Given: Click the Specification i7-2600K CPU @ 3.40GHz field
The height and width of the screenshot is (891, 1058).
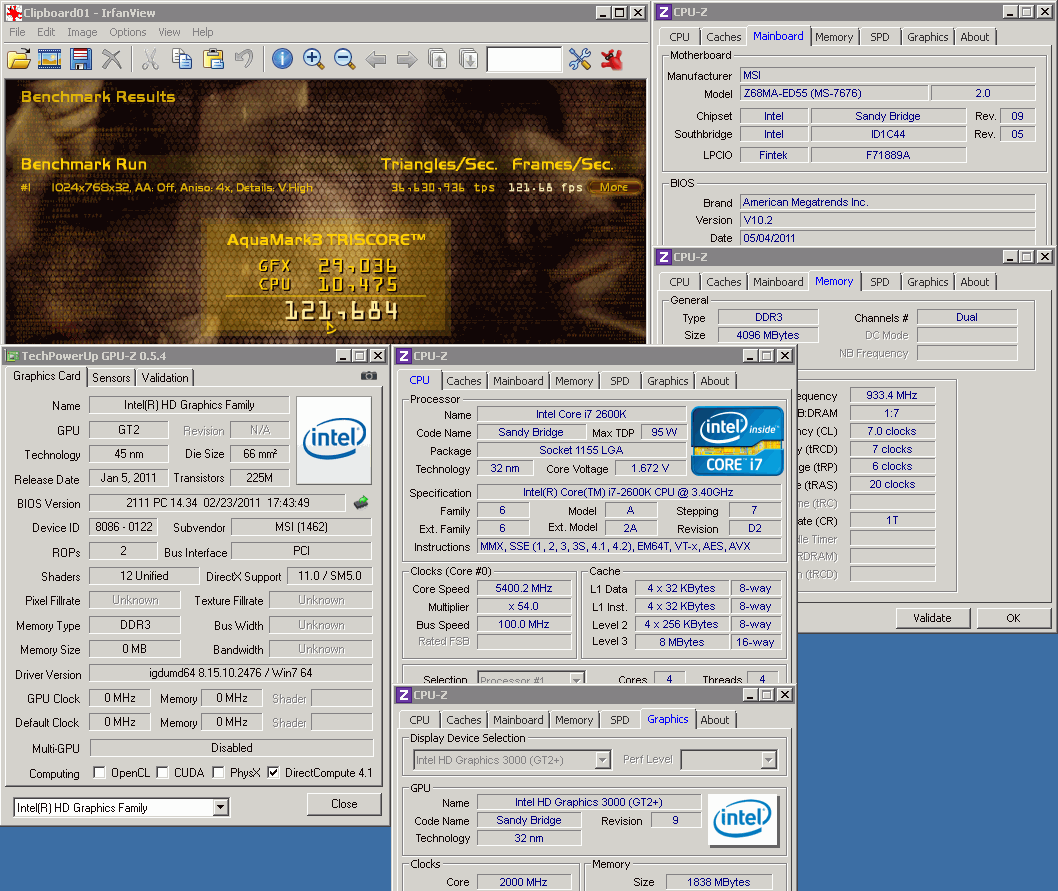Looking at the screenshot, I should click(x=628, y=492).
